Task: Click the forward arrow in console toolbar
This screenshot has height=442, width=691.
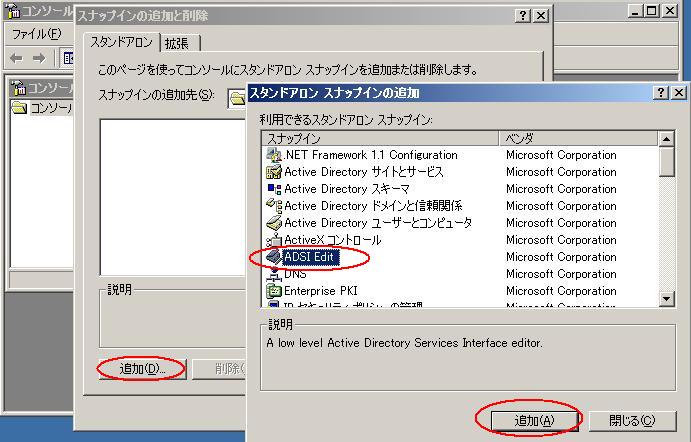Action: coord(39,58)
